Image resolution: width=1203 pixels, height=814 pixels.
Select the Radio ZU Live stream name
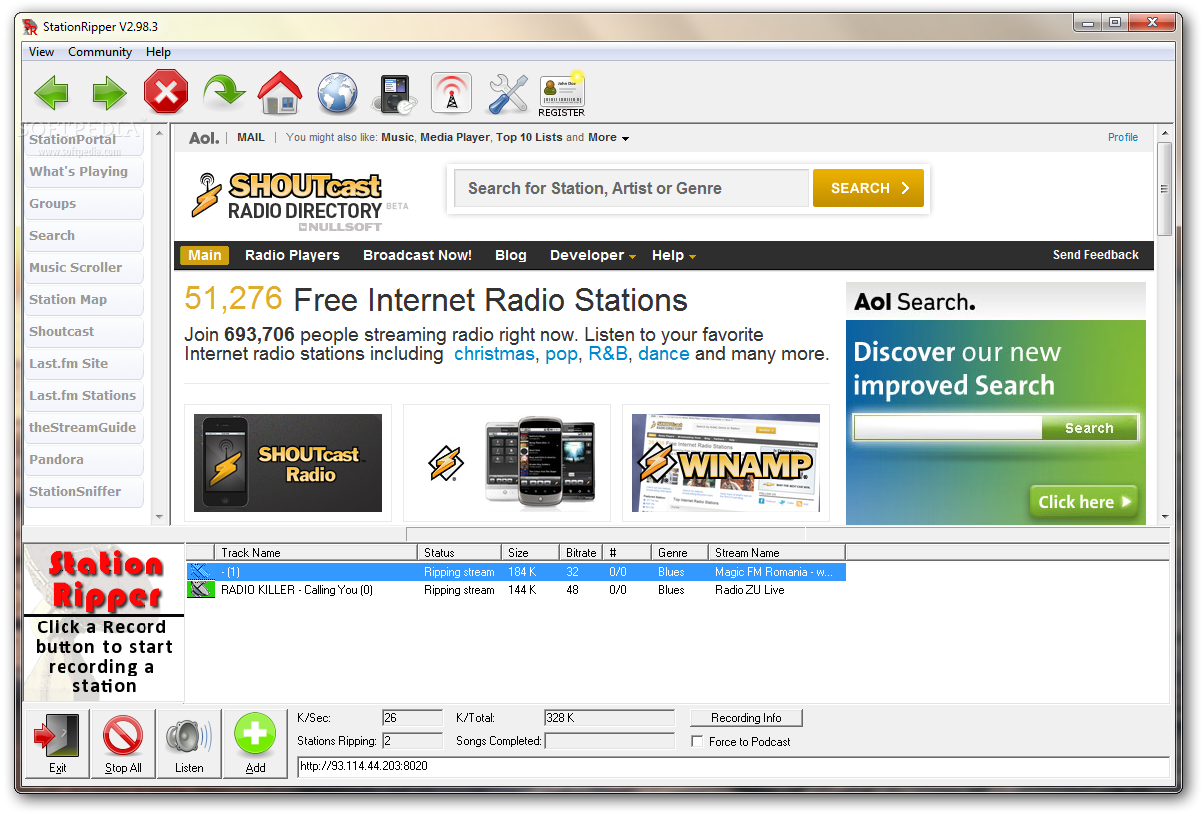750,590
